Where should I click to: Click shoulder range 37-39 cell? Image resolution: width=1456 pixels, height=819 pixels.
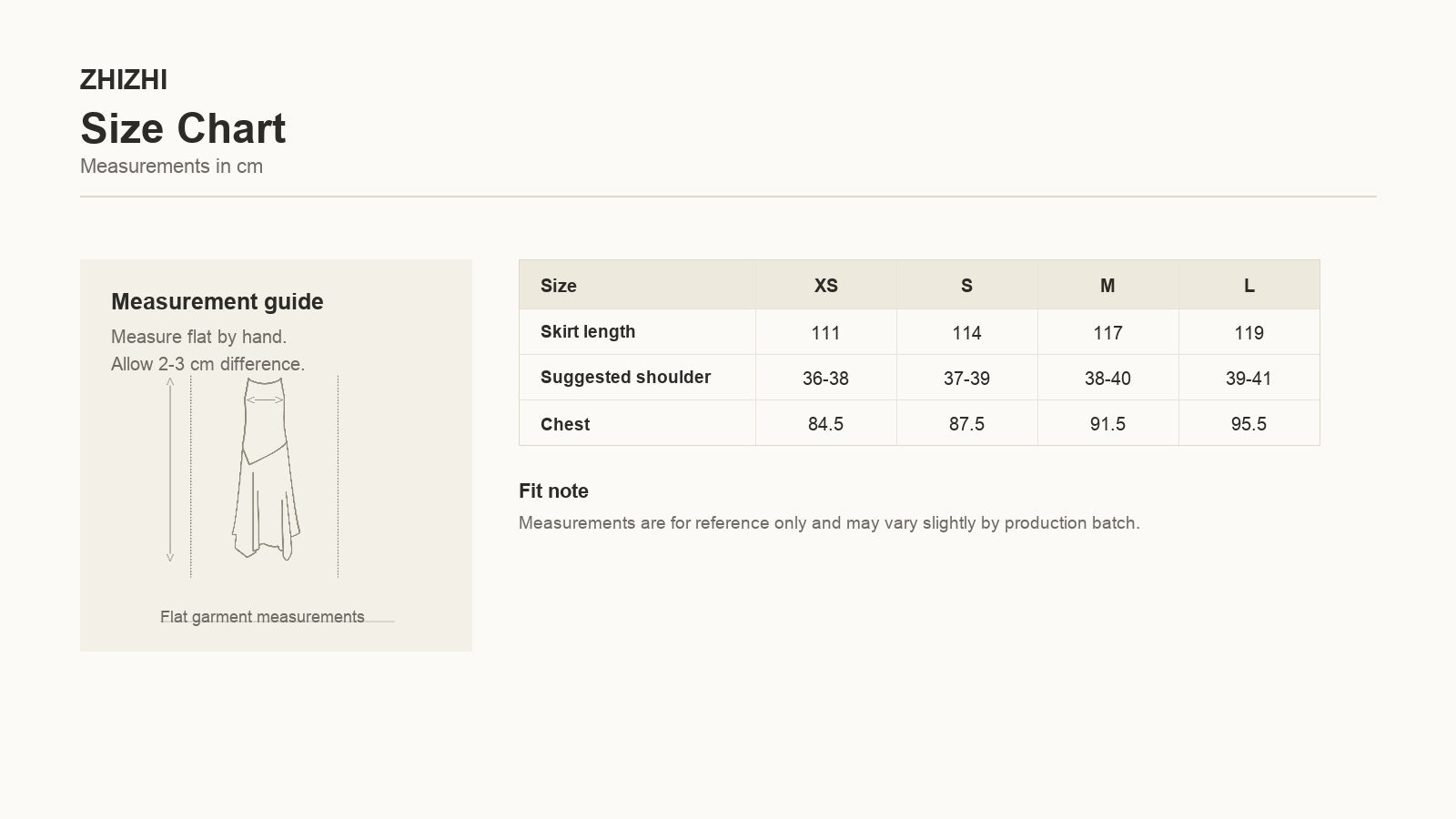pyautogui.click(x=966, y=379)
